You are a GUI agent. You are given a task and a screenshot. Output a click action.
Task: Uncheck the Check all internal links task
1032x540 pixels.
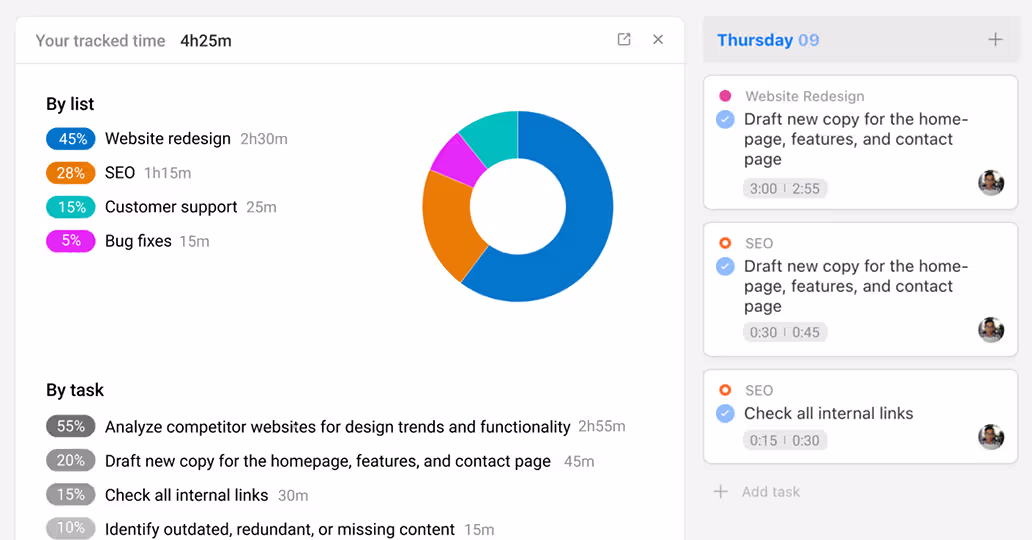[725, 414]
